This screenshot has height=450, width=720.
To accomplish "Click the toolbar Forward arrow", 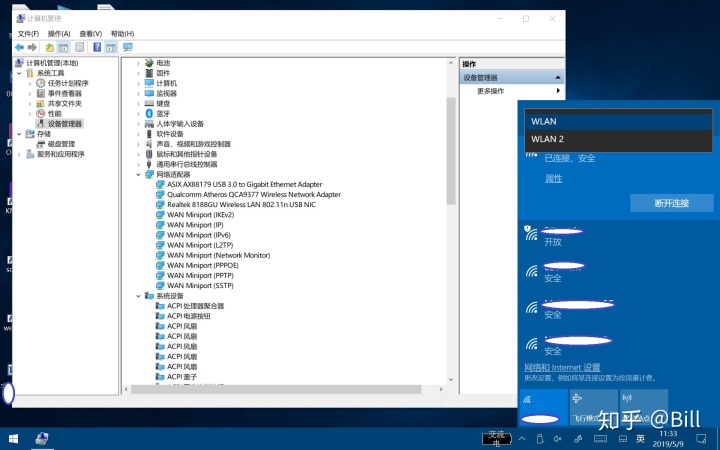I will point(32,47).
